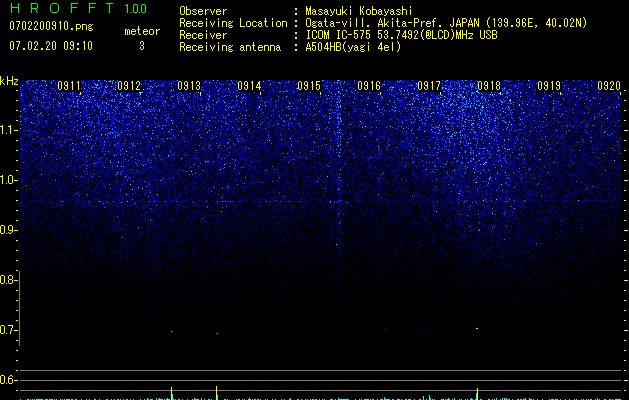629x400 pixels.
Task: Click the 0913 time marker
Action: tap(189, 86)
